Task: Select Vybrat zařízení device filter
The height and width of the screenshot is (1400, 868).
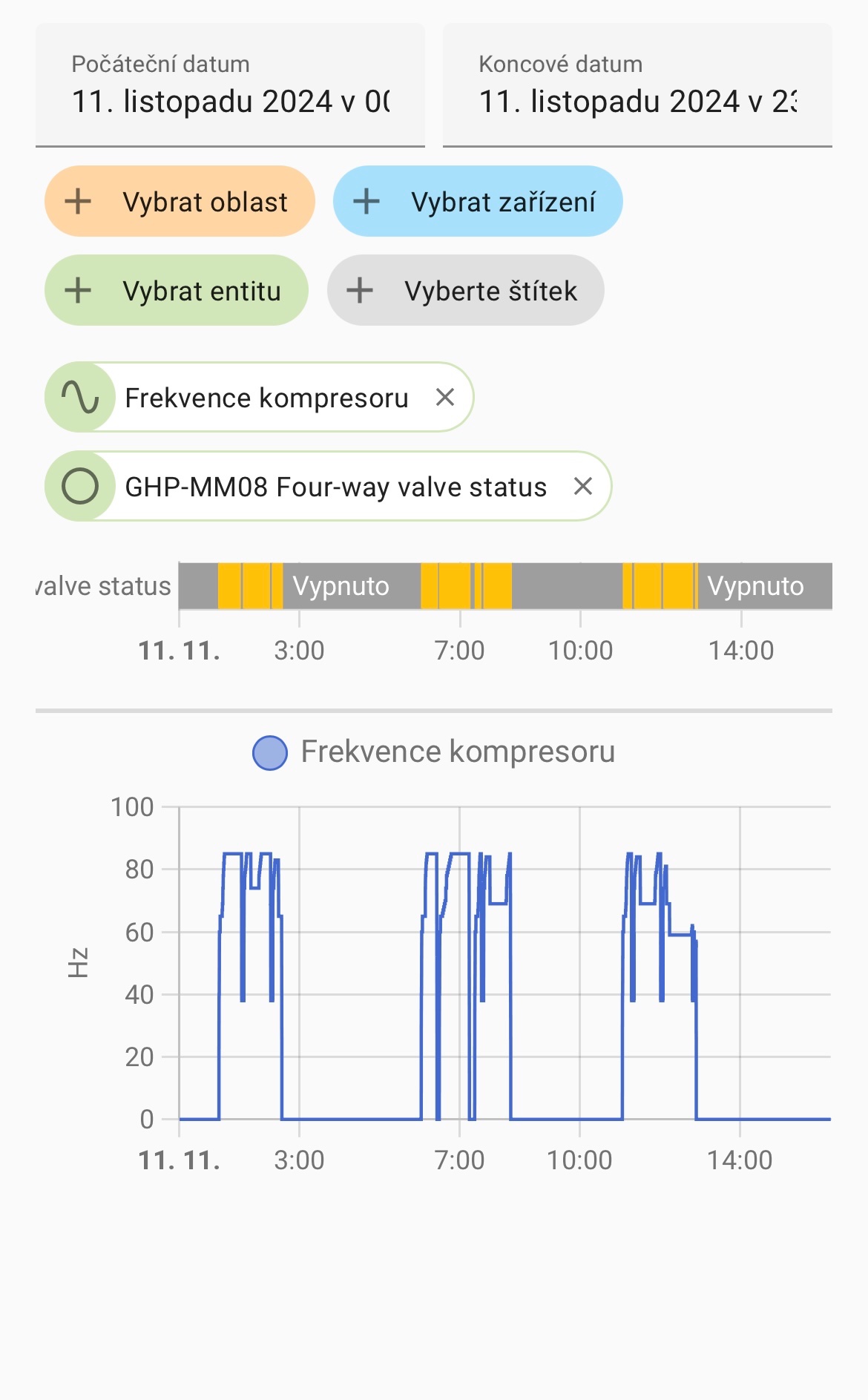Action: (x=478, y=201)
